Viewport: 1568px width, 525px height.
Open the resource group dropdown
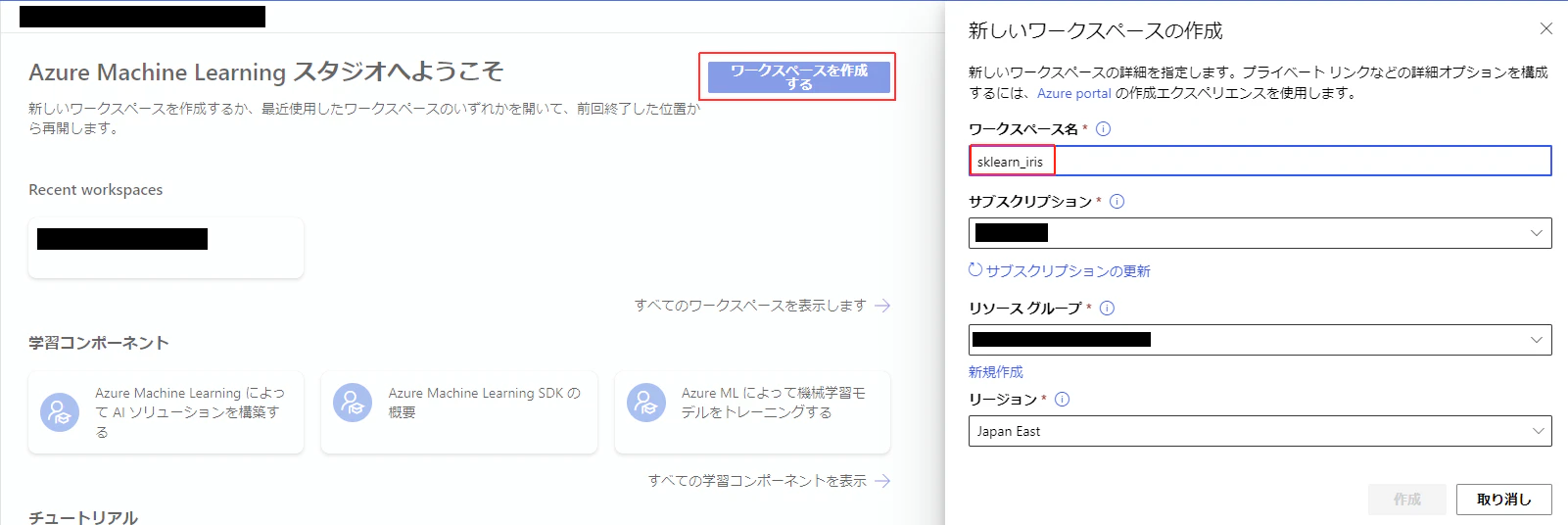1260,340
